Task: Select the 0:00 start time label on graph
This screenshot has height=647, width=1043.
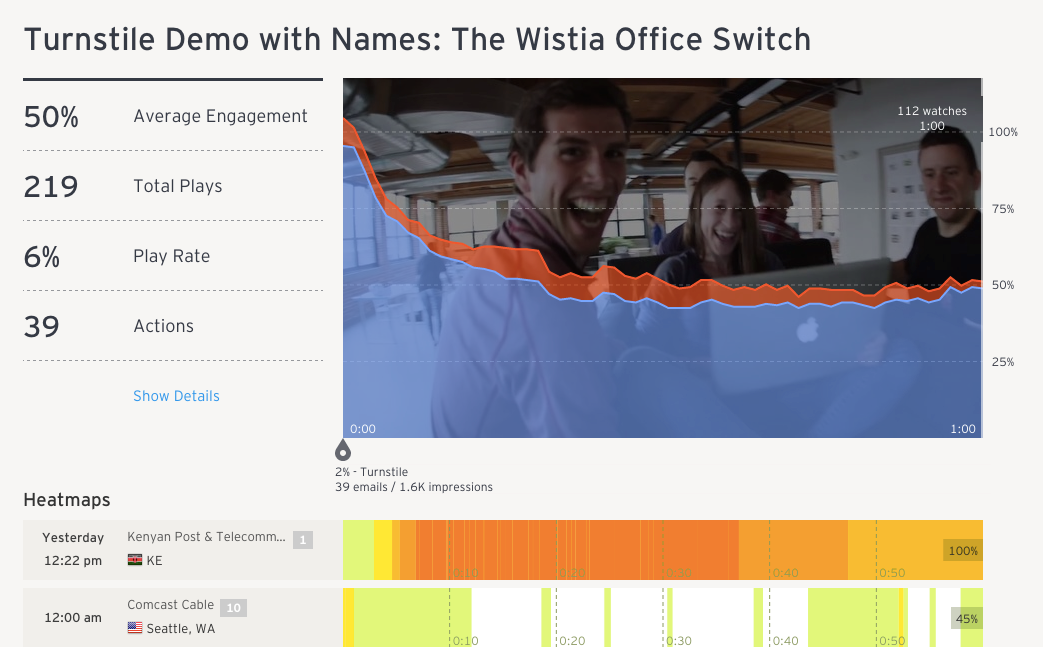Action: click(x=363, y=429)
